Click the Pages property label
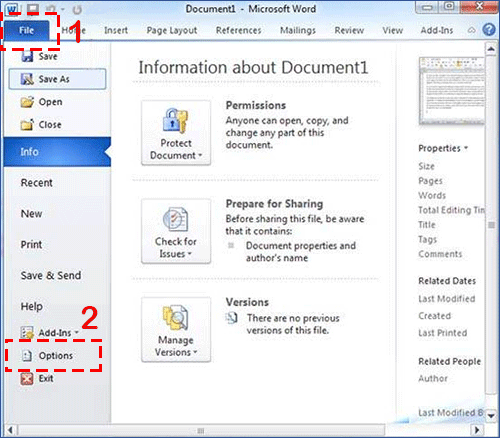Image resolution: width=500 pixels, height=438 pixels. (x=430, y=181)
